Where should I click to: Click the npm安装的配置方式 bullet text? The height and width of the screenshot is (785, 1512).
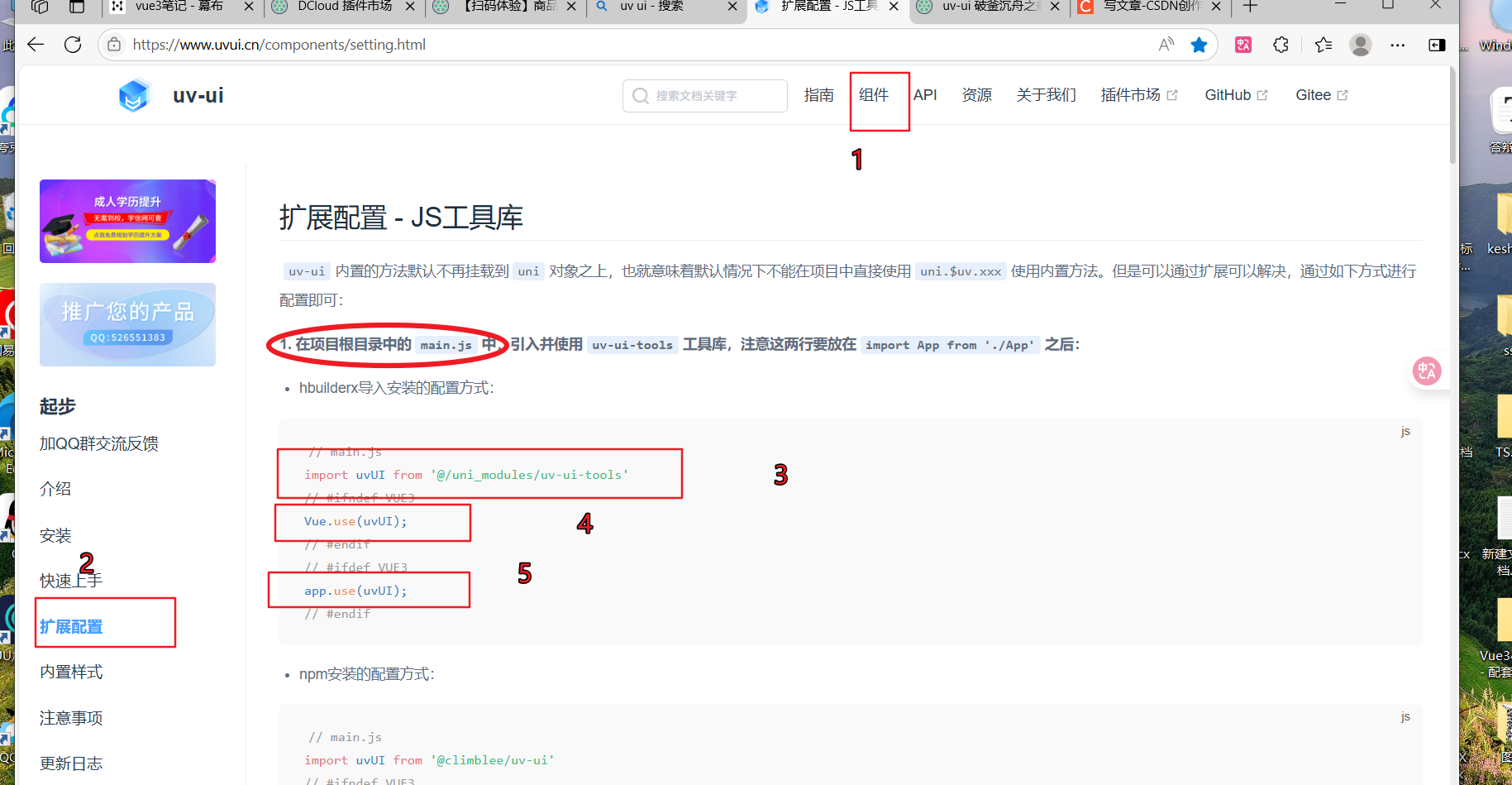366,674
